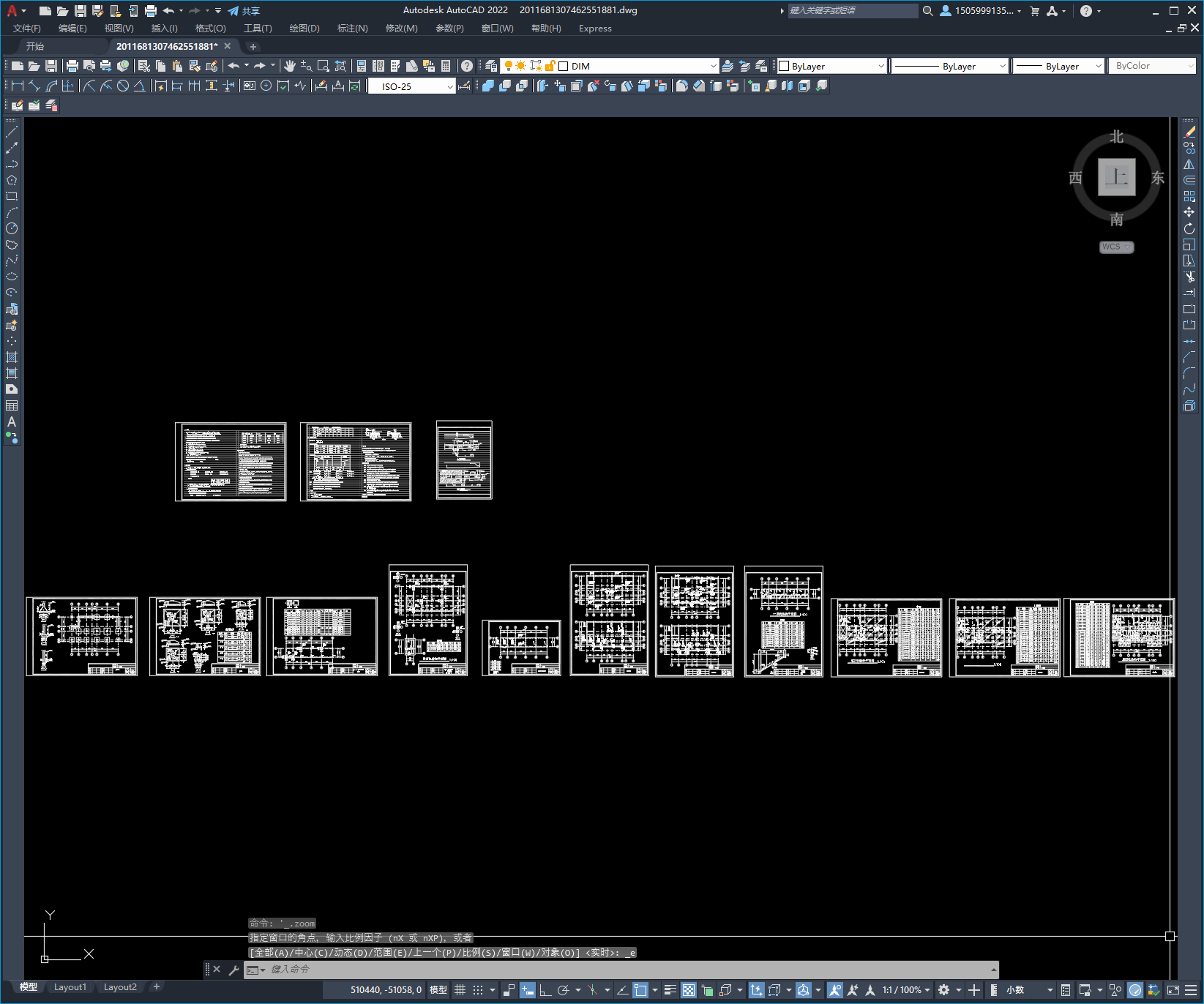This screenshot has width=1204, height=1004.
Task: Select the Mirror modify tool
Action: click(1189, 165)
